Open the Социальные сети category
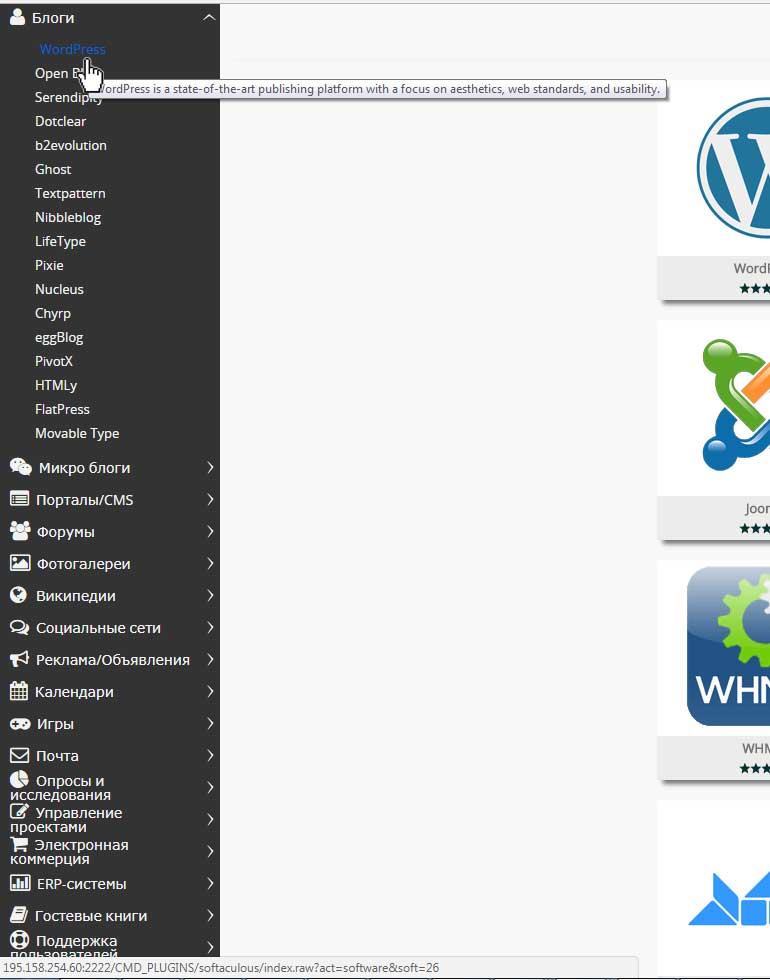 [x=98, y=628]
